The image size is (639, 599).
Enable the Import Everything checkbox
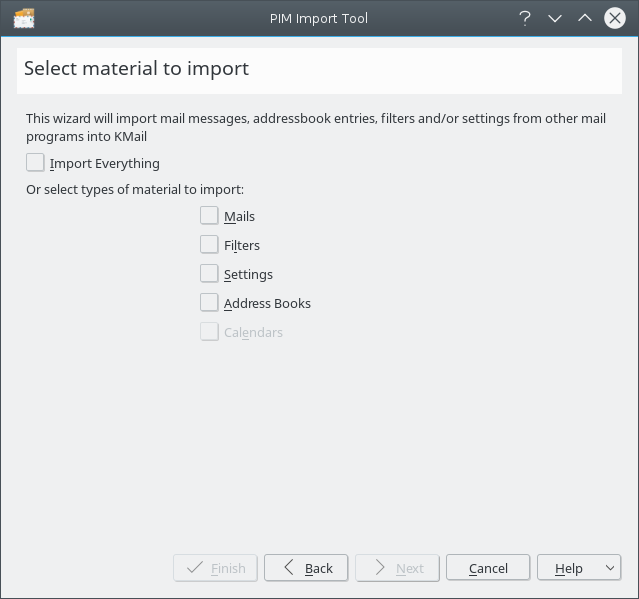(x=36, y=163)
